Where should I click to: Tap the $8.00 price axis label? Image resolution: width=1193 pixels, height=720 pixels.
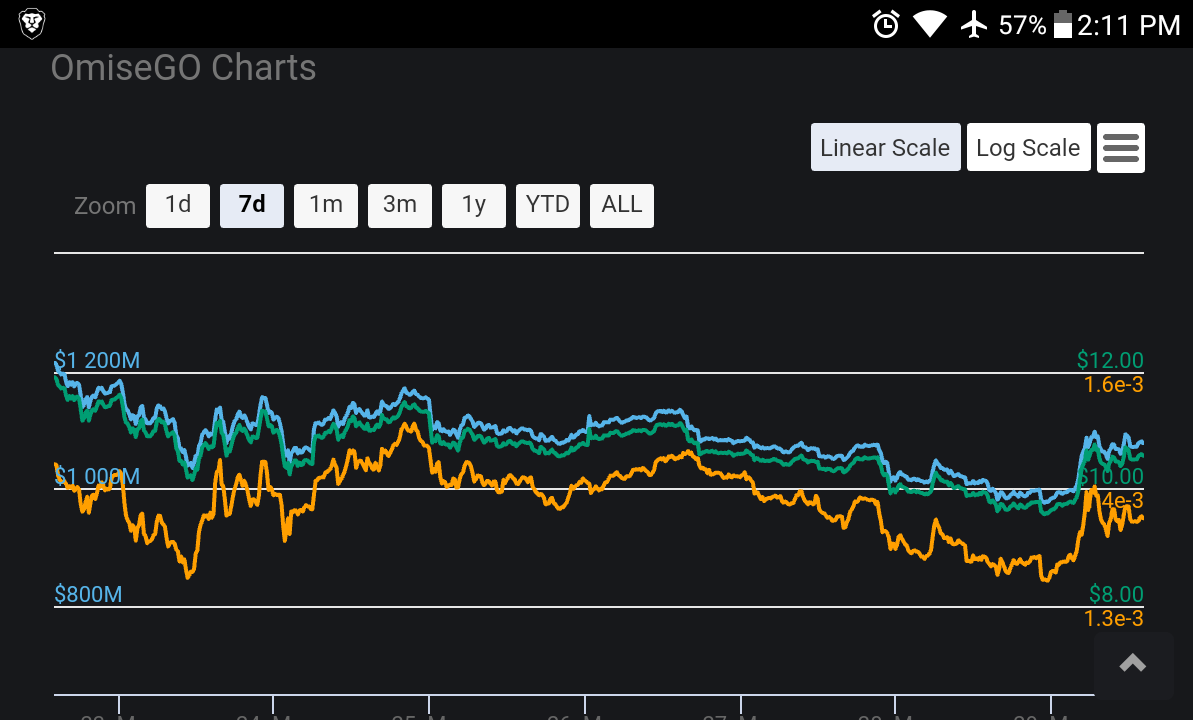pos(1116,594)
